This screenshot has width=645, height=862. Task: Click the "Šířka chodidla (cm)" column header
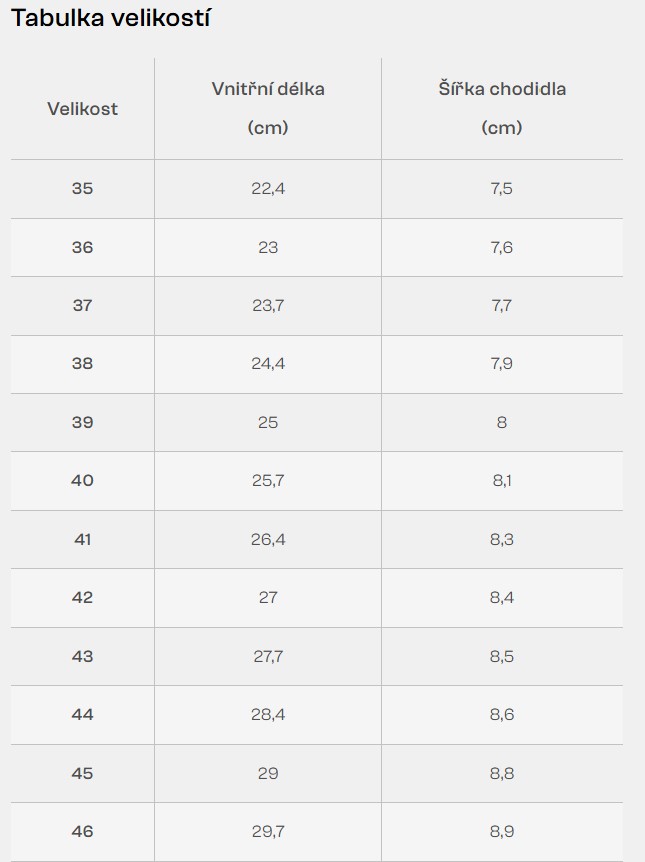[x=502, y=108]
